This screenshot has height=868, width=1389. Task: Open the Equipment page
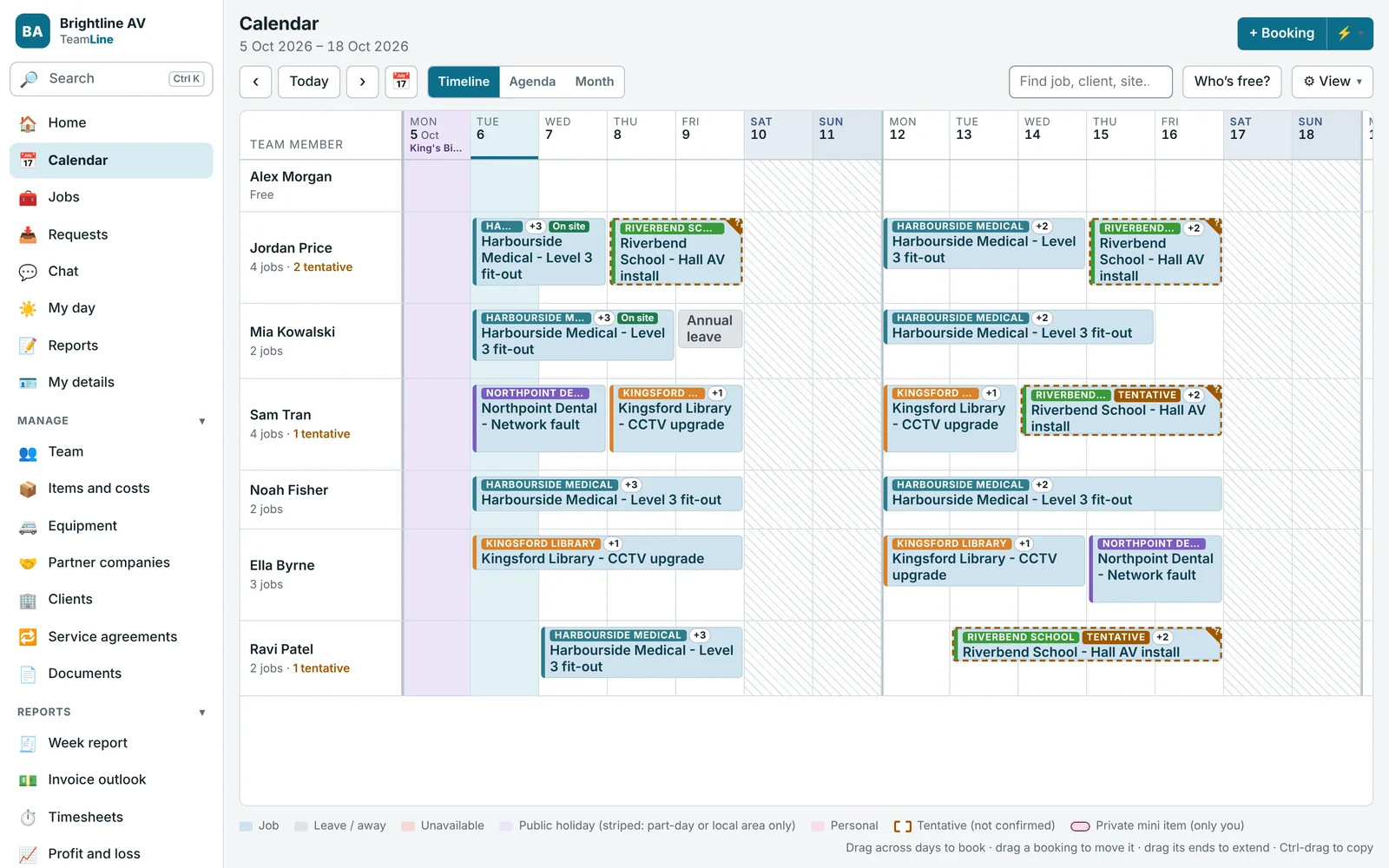tap(111, 526)
